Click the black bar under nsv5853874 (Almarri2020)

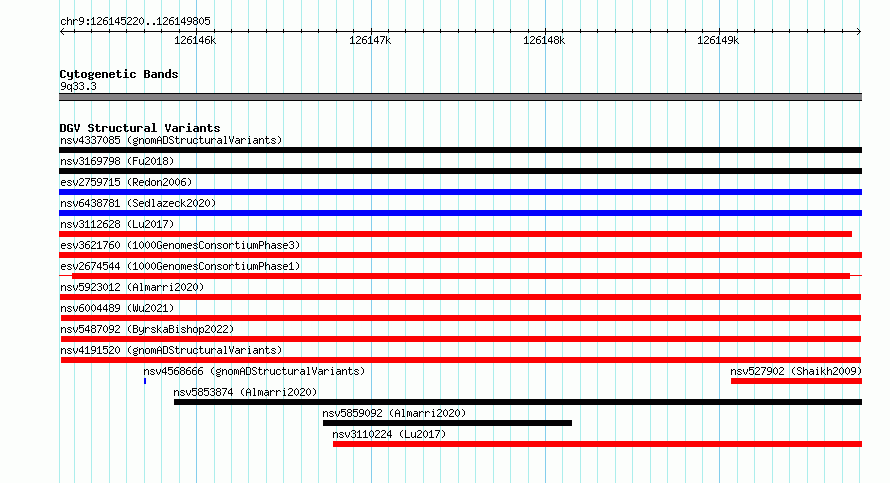518,402
